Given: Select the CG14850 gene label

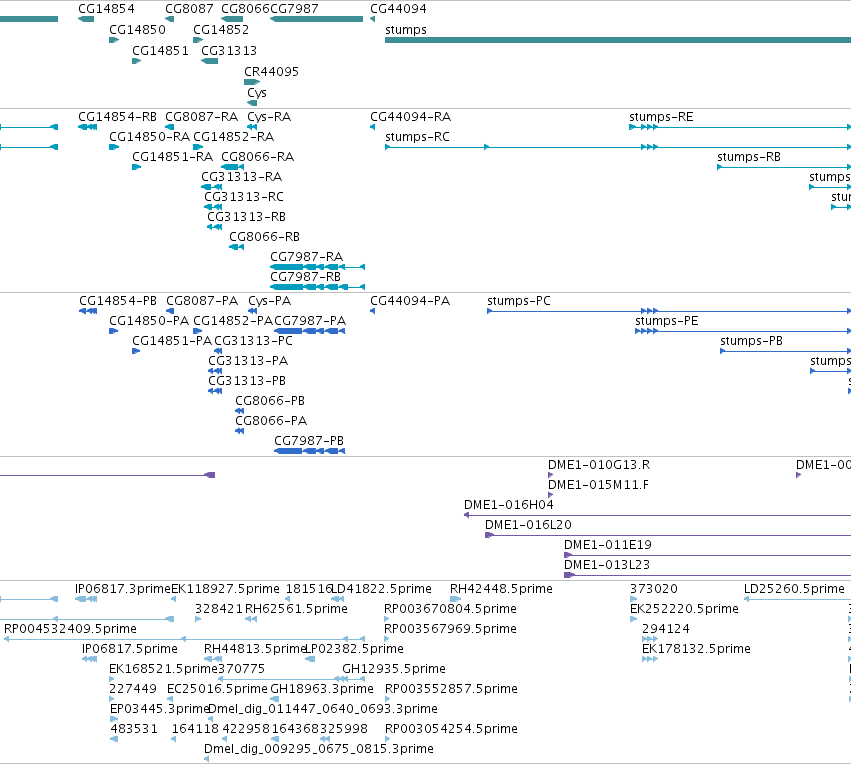Looking at the screenshot, I should tap(137, 30).
